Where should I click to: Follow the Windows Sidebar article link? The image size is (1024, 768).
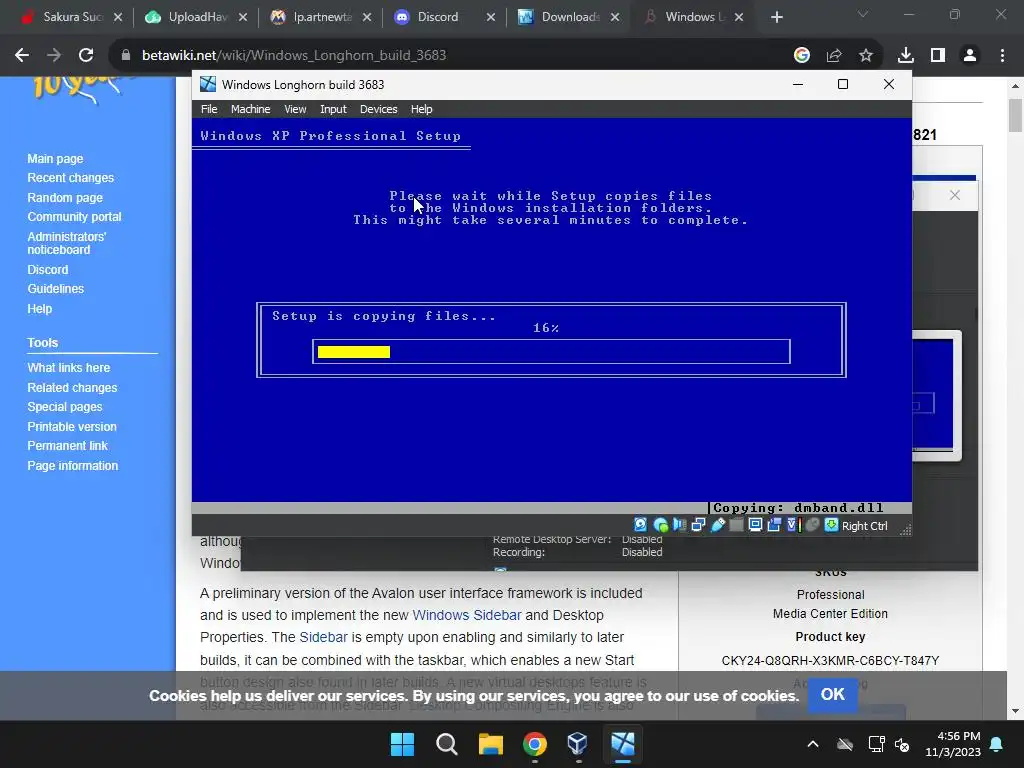point(467,615)
